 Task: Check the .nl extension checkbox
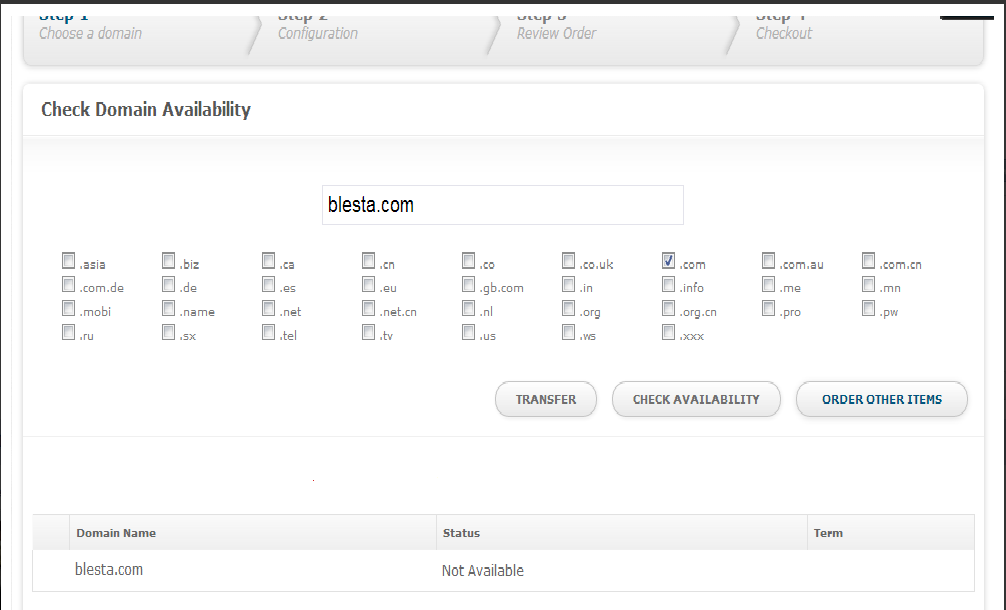(469, 309)
